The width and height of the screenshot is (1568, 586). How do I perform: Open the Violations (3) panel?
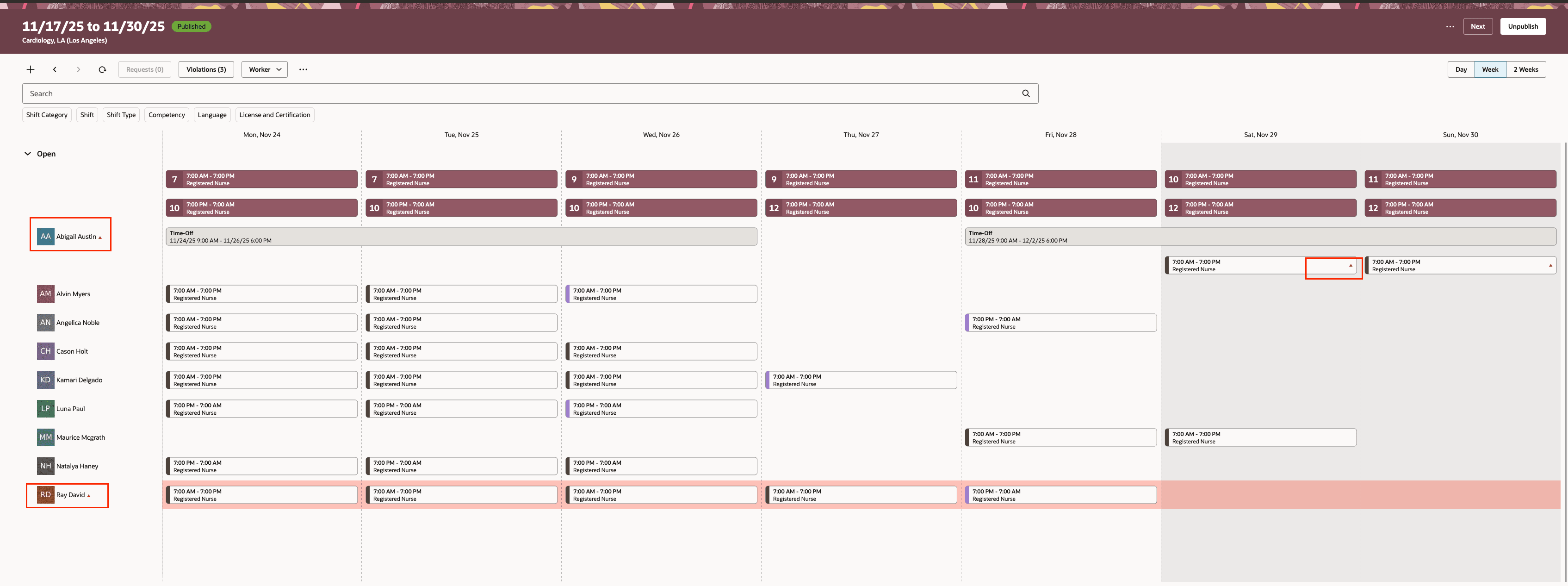click(206, 69)
